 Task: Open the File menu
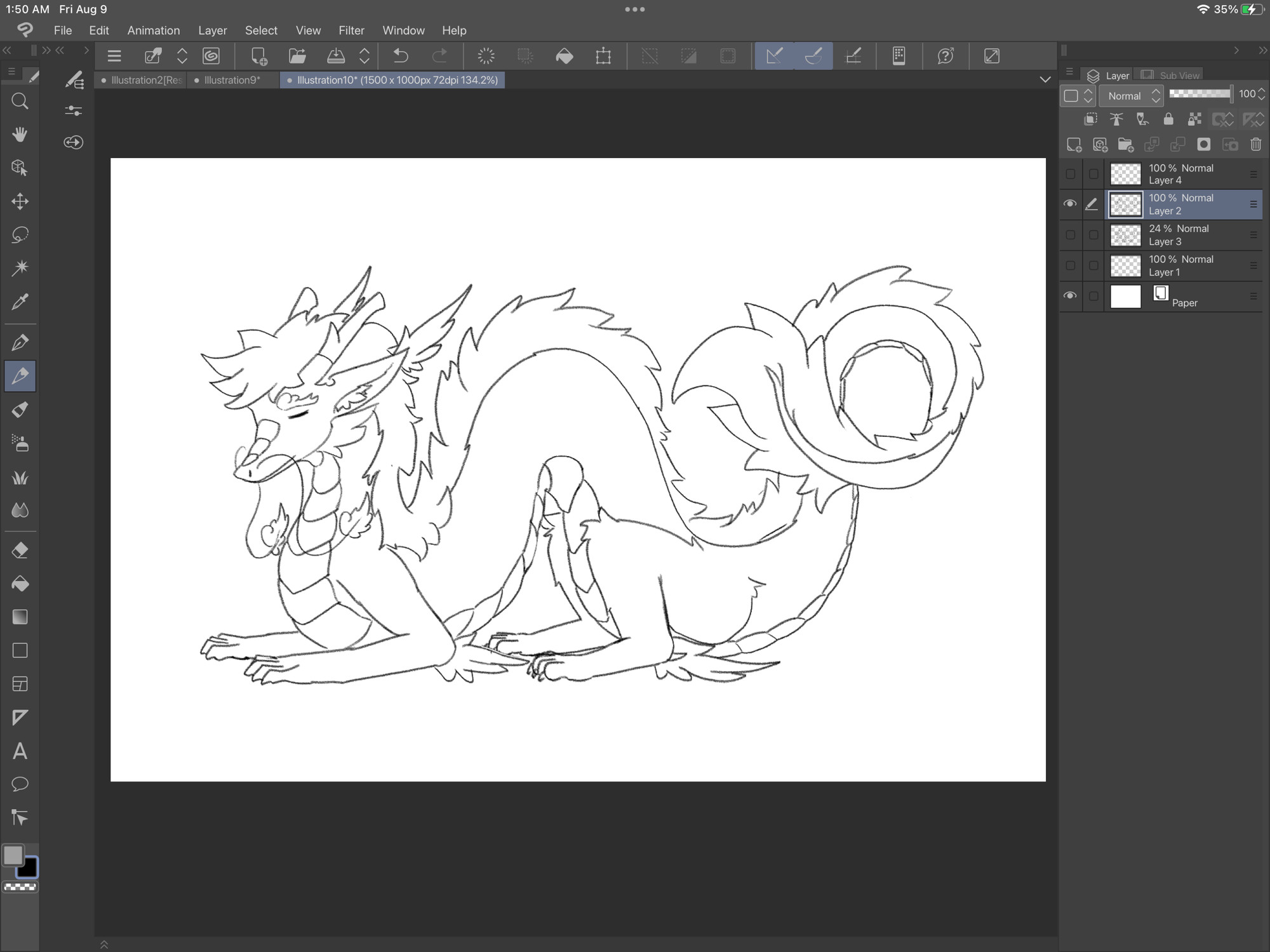point(63,30)
